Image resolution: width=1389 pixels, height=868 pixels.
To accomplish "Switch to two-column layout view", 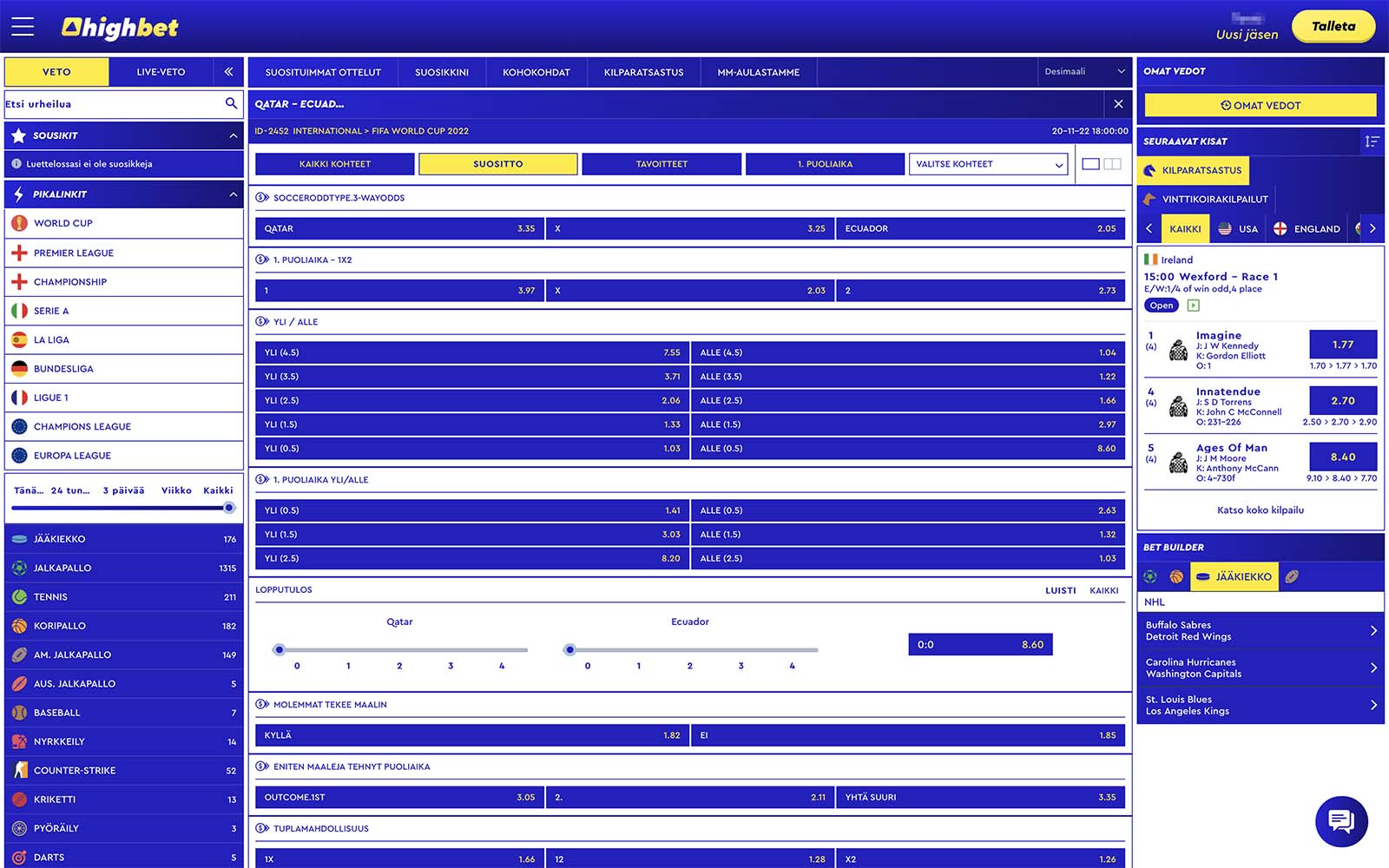I will click(x=1112, y=164).
